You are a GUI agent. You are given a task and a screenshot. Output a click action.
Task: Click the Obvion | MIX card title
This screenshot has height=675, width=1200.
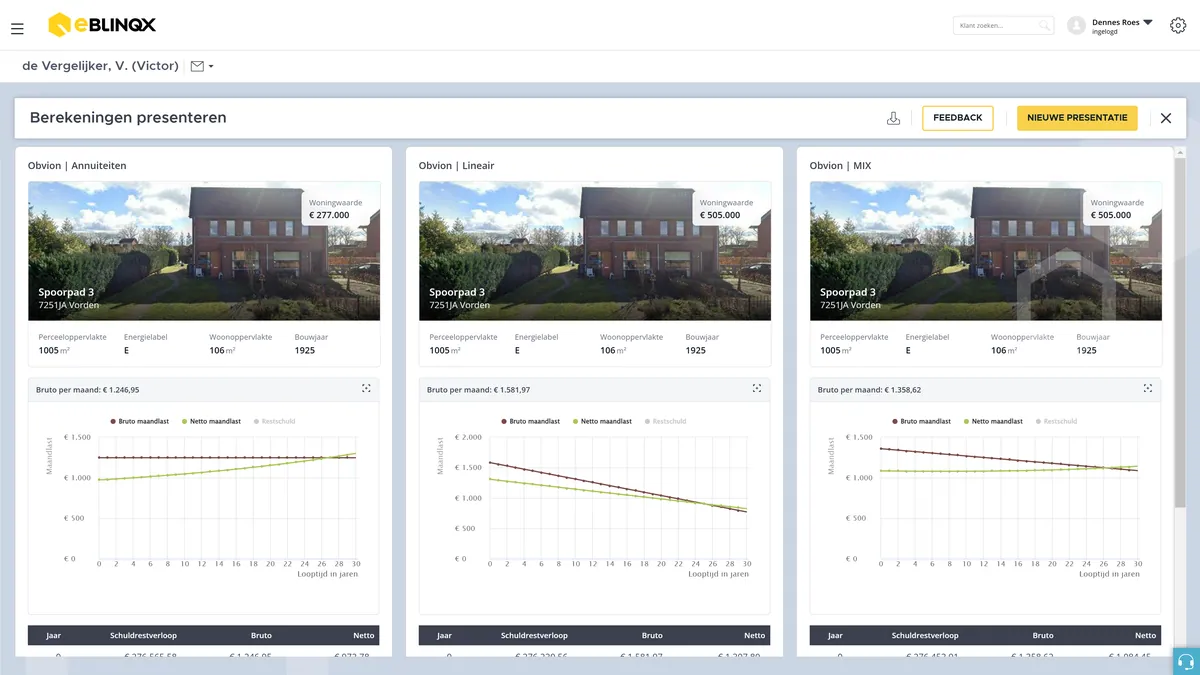tap(840, 166)
